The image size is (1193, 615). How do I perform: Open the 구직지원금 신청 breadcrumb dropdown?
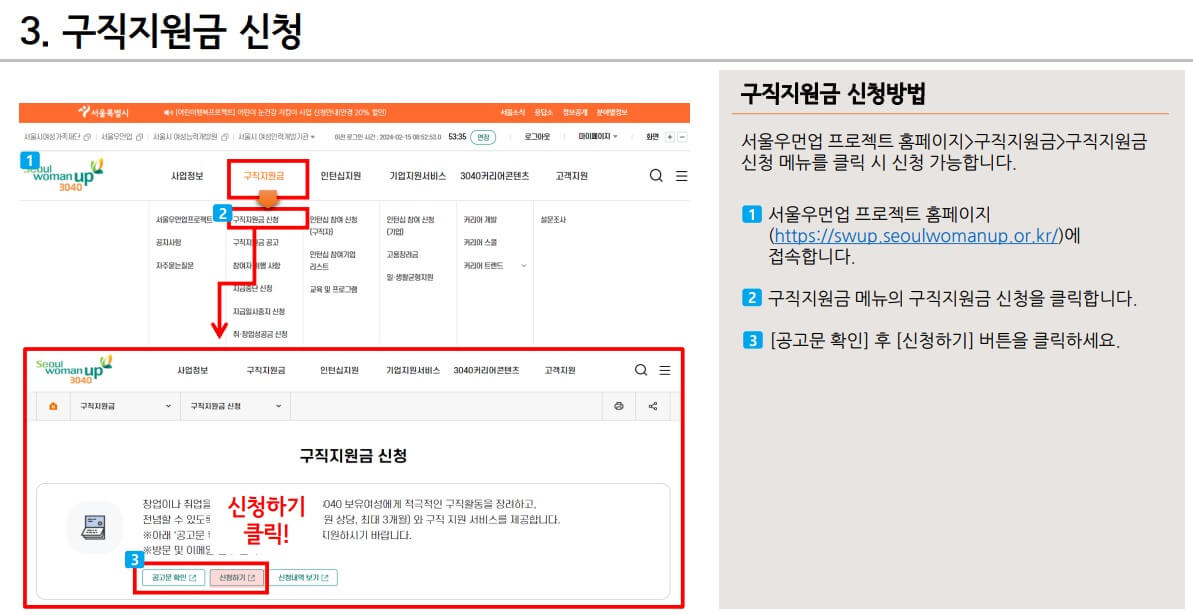pos(236,406)
